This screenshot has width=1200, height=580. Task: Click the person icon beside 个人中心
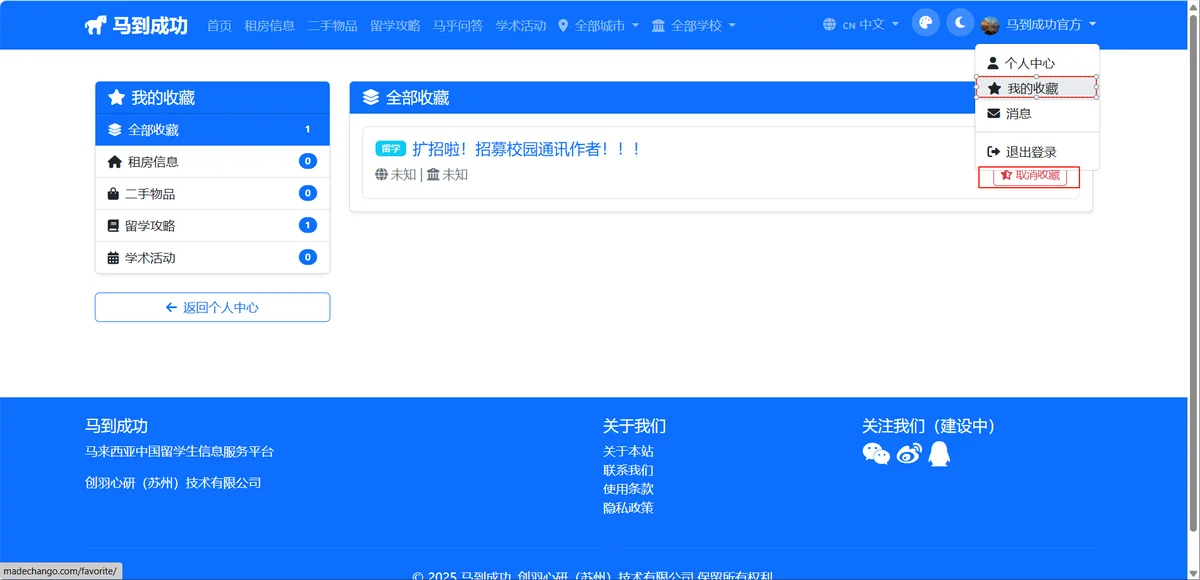[x=993, y=63]
